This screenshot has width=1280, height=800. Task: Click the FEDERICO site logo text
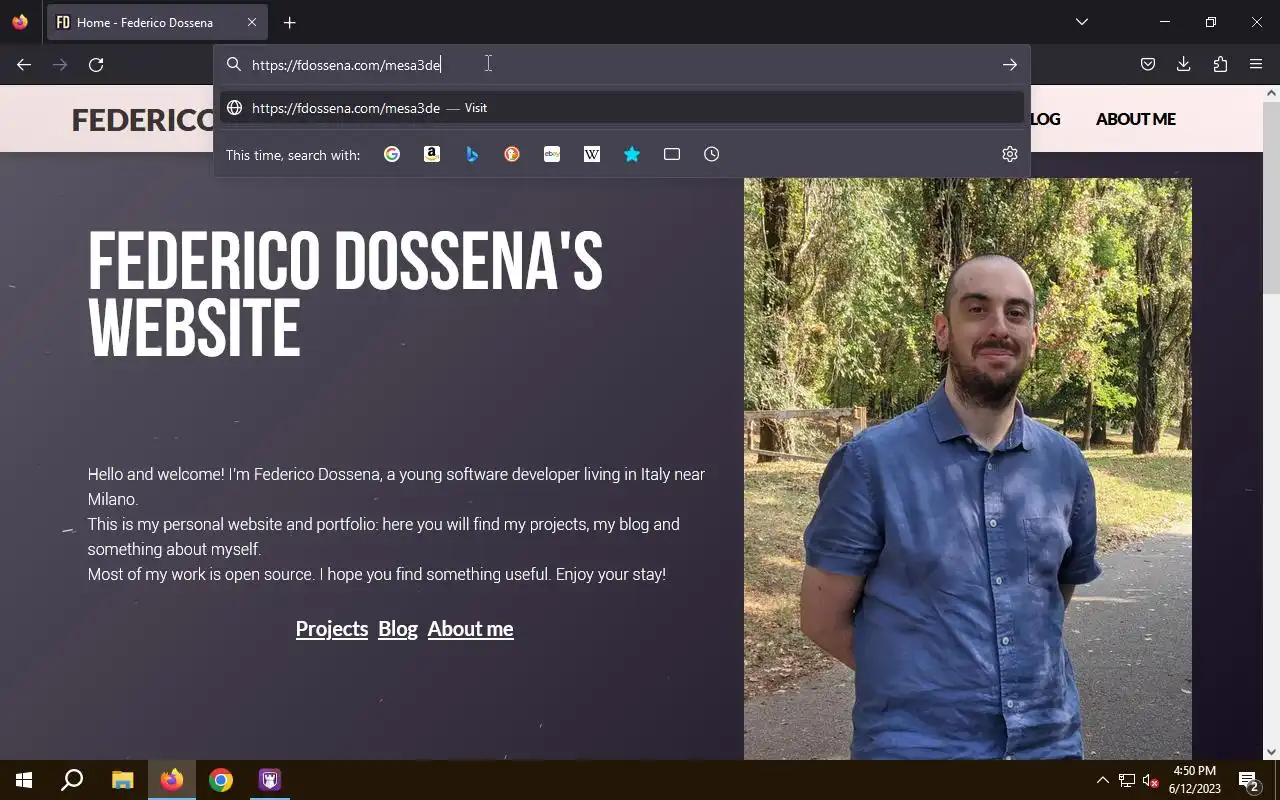pyautogui.click(x=141, y=119)
